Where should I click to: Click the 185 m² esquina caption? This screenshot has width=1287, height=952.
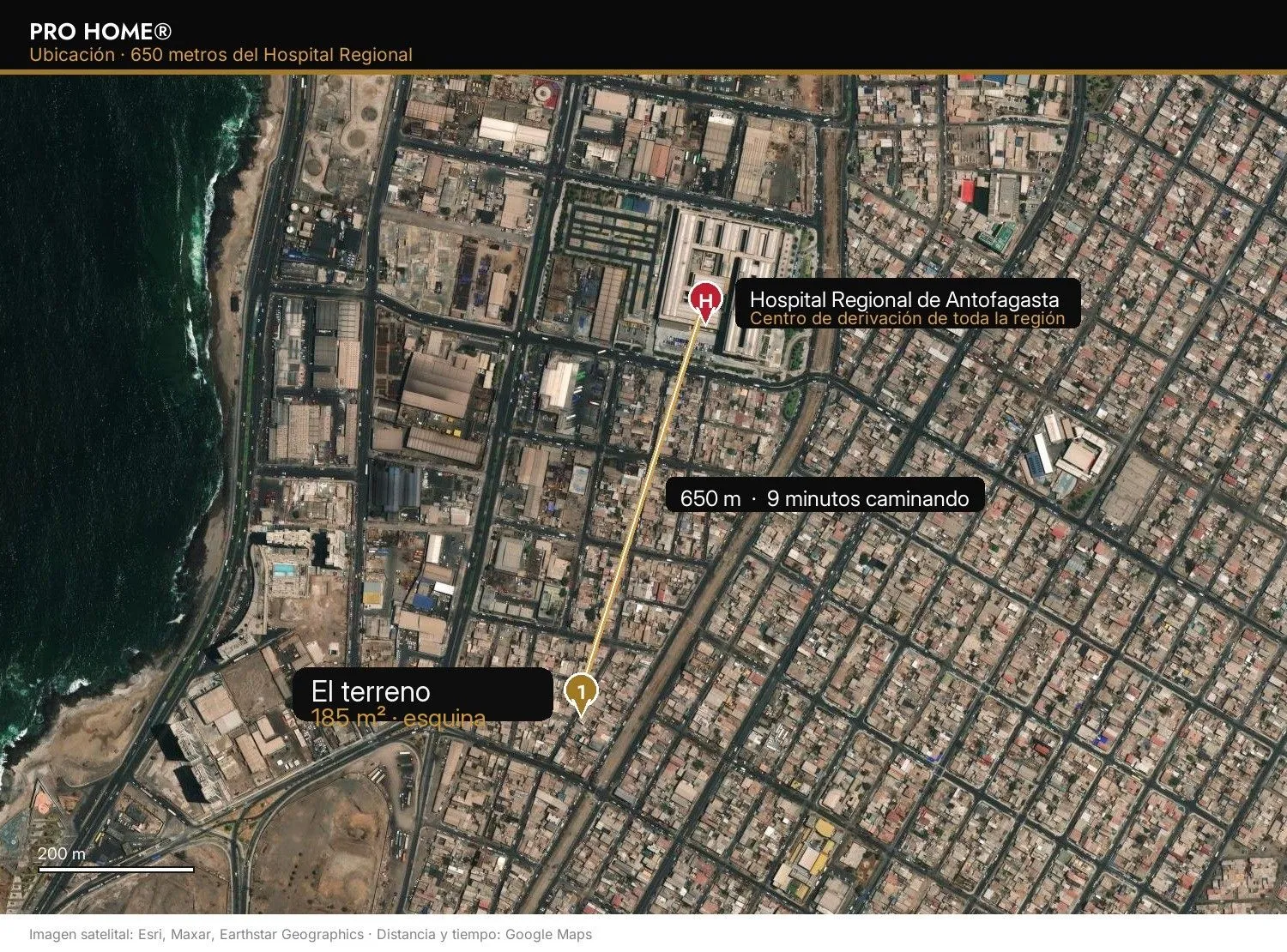398,718
